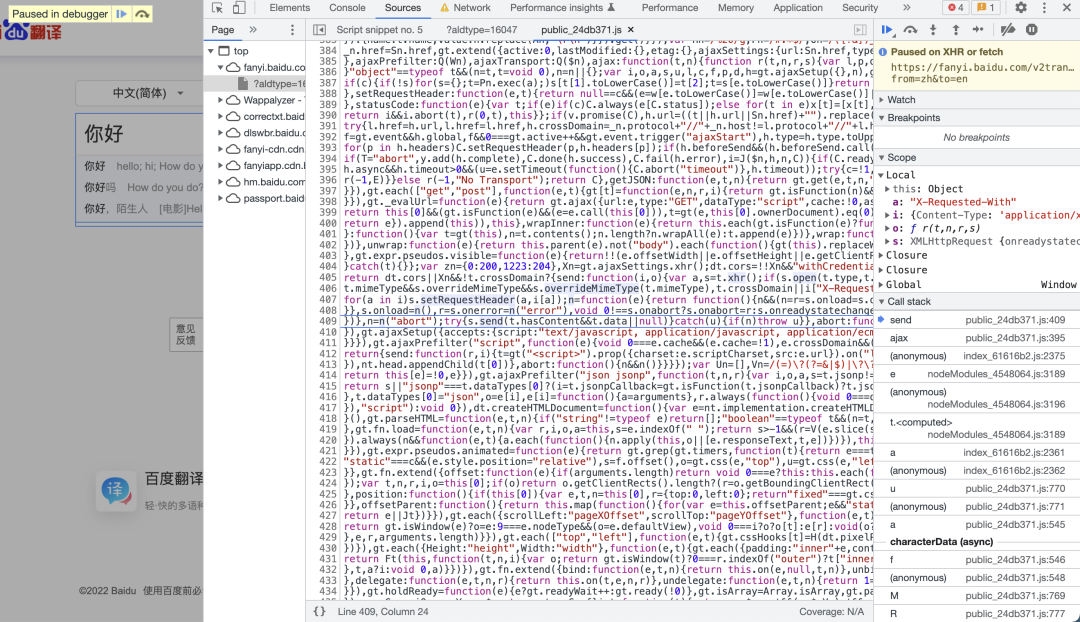
Task: Expand passport.baidu tree node
Action: pyautogui.click(x=220, y=198)
